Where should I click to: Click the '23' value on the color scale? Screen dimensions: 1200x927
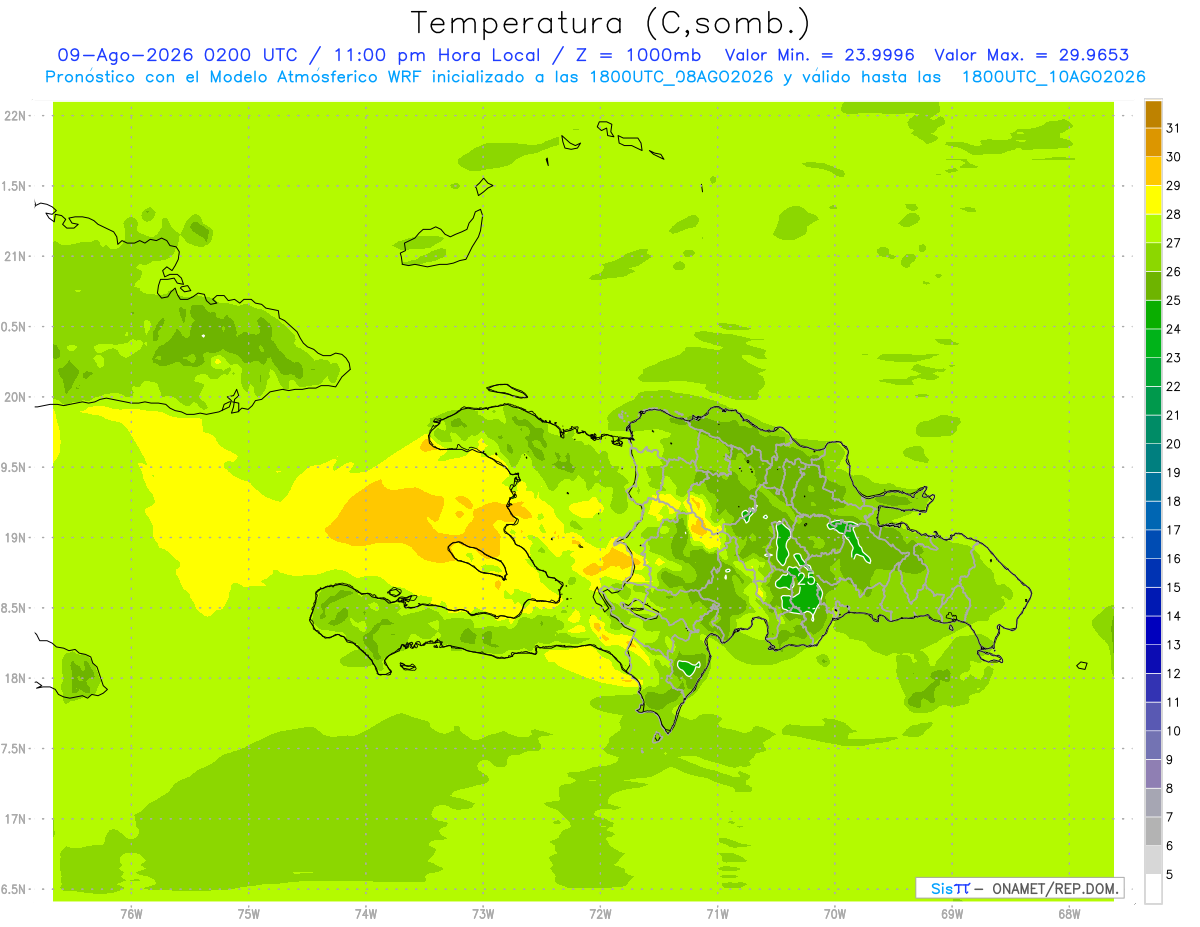pos(1174,358)
